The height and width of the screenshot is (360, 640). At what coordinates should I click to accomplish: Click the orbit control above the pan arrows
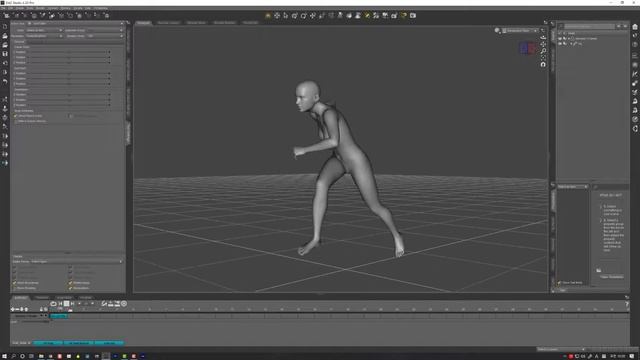(x=543, y=37)
